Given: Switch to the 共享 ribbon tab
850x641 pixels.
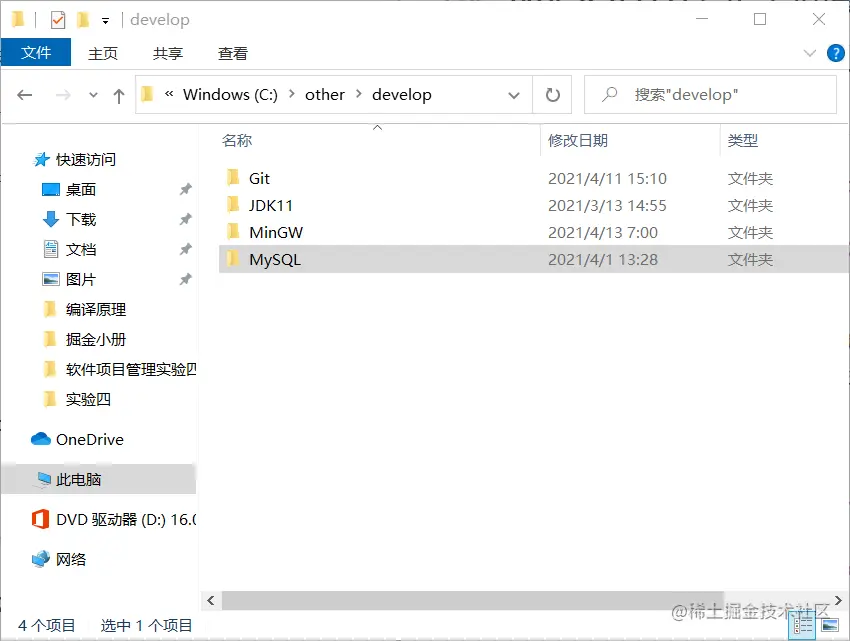Looking at the screenshot, I should coord(168,53).
